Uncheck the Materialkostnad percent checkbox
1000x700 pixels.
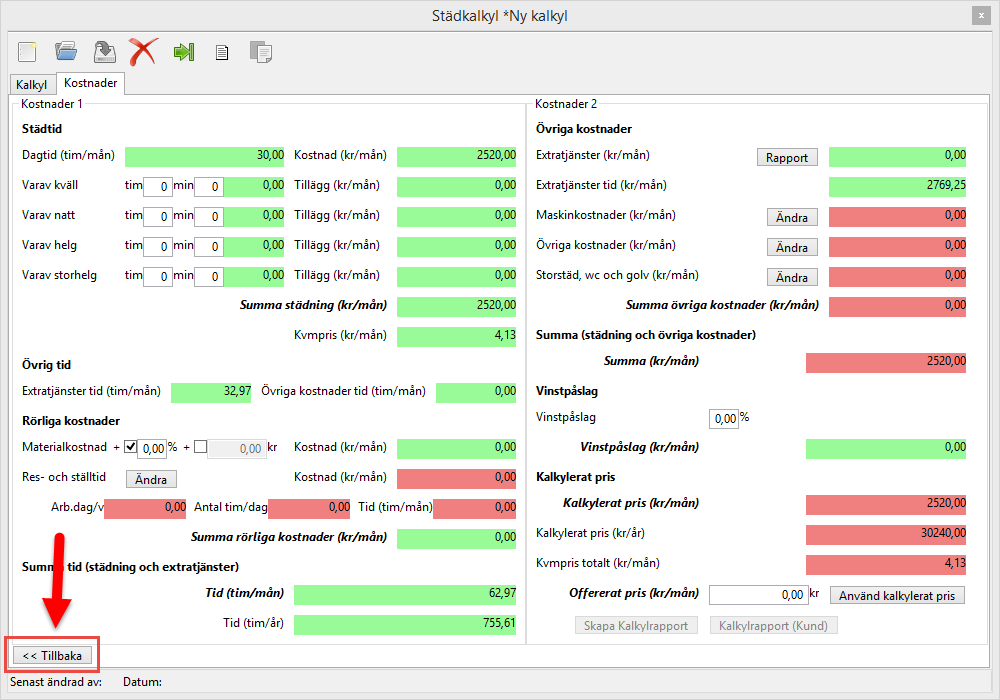(131, 448)
